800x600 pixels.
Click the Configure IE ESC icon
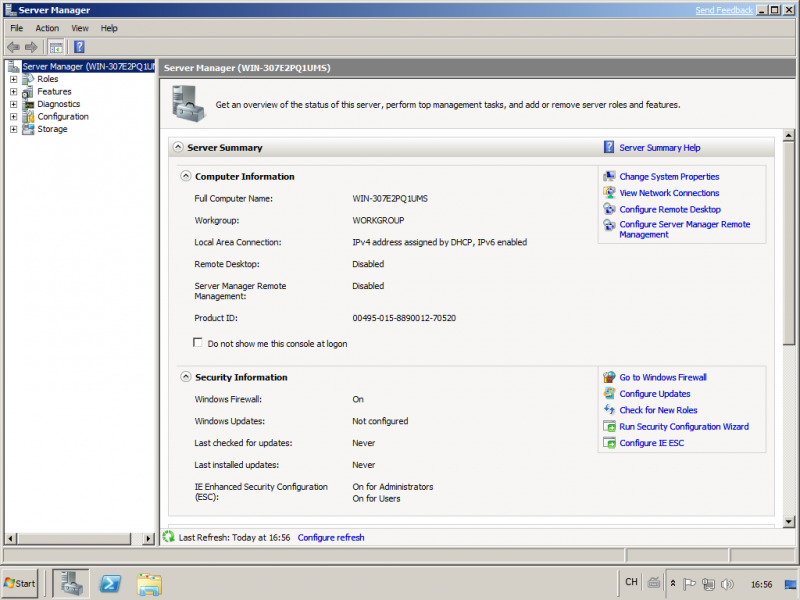coord(609,443)
